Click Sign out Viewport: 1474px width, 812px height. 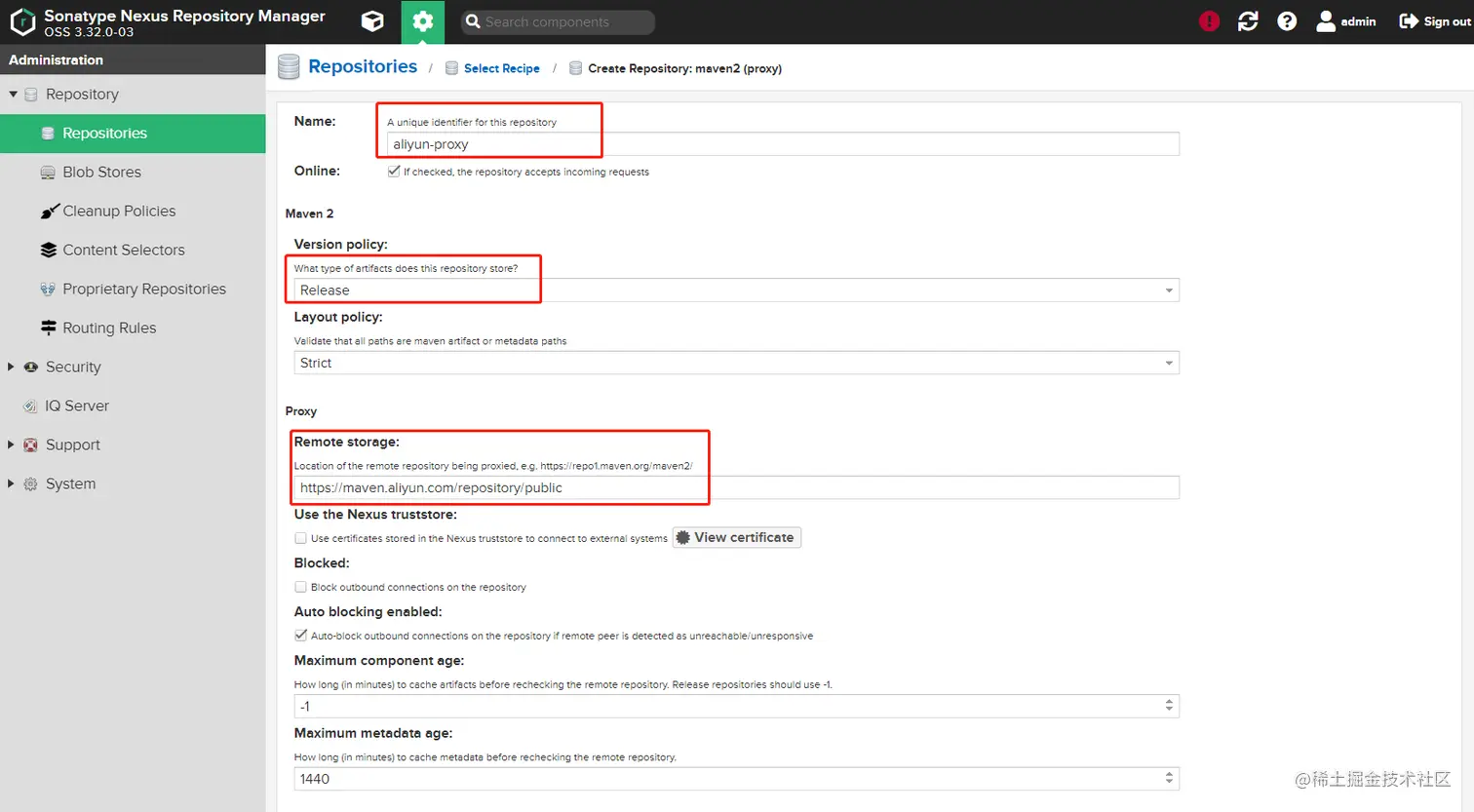point(1434,21)
